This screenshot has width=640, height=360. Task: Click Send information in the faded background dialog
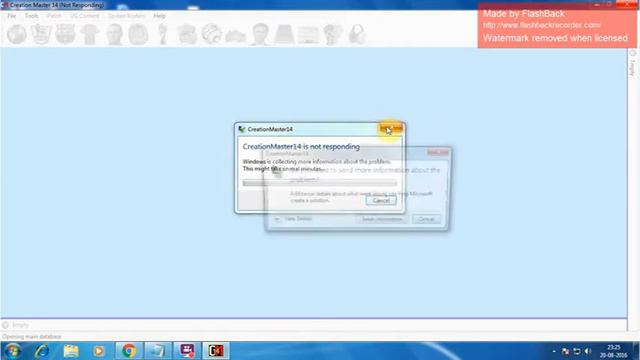pyautogui.click(x=382, y=219)
